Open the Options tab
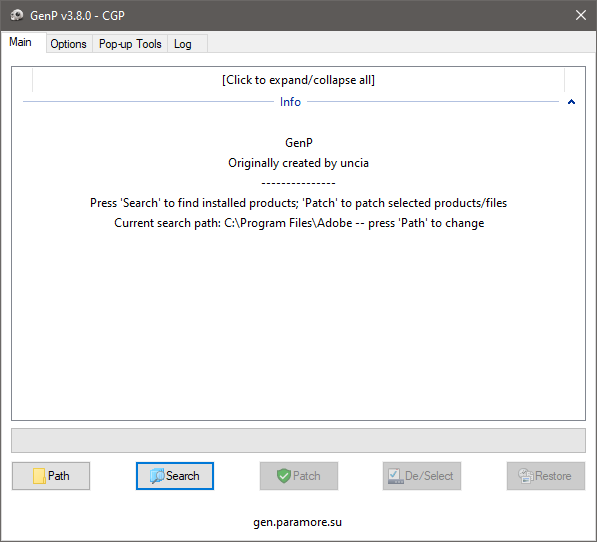The height and width of the screenshot is (542, 597). coord(69,44)
